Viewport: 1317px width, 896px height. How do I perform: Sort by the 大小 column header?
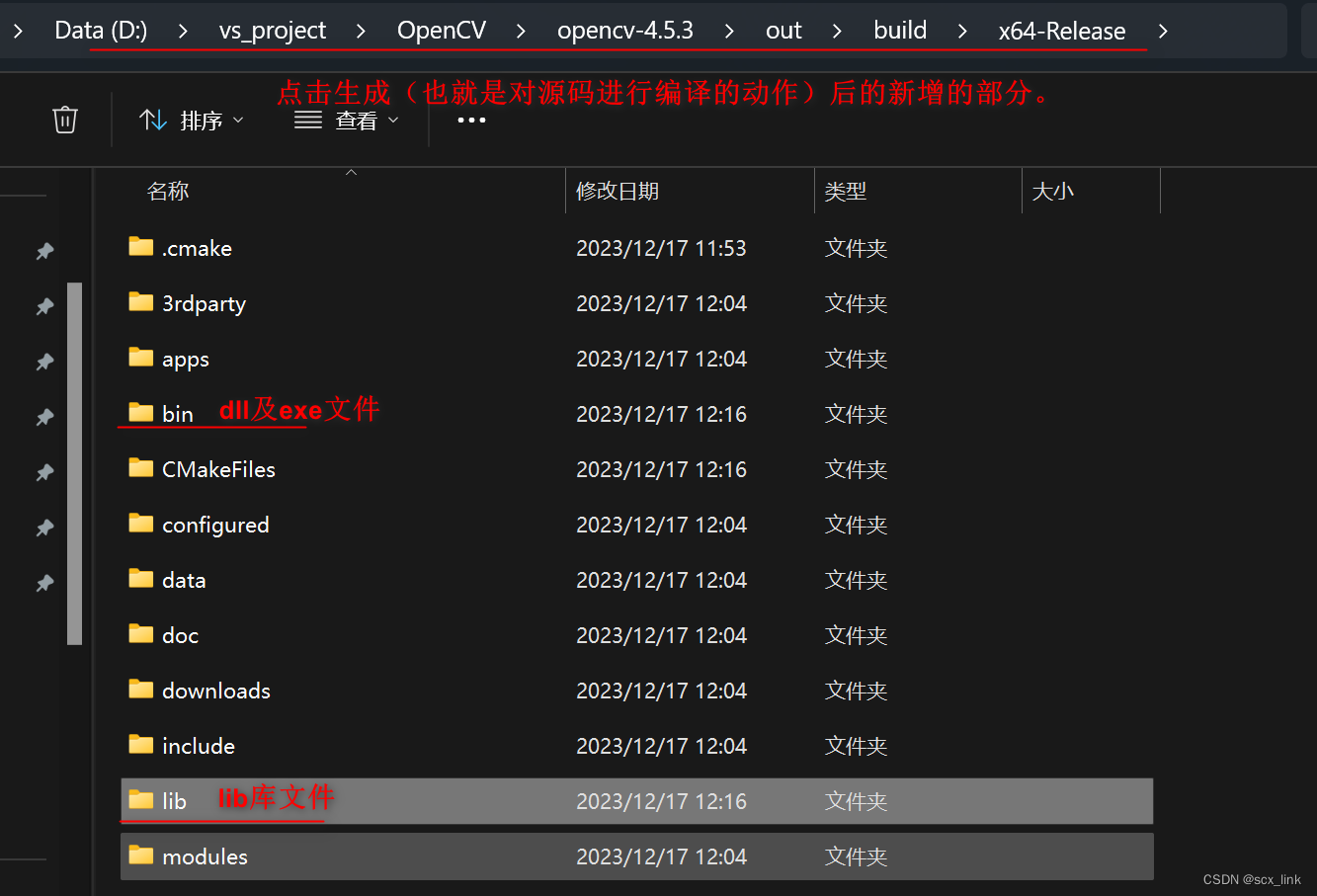(1052, 192)
